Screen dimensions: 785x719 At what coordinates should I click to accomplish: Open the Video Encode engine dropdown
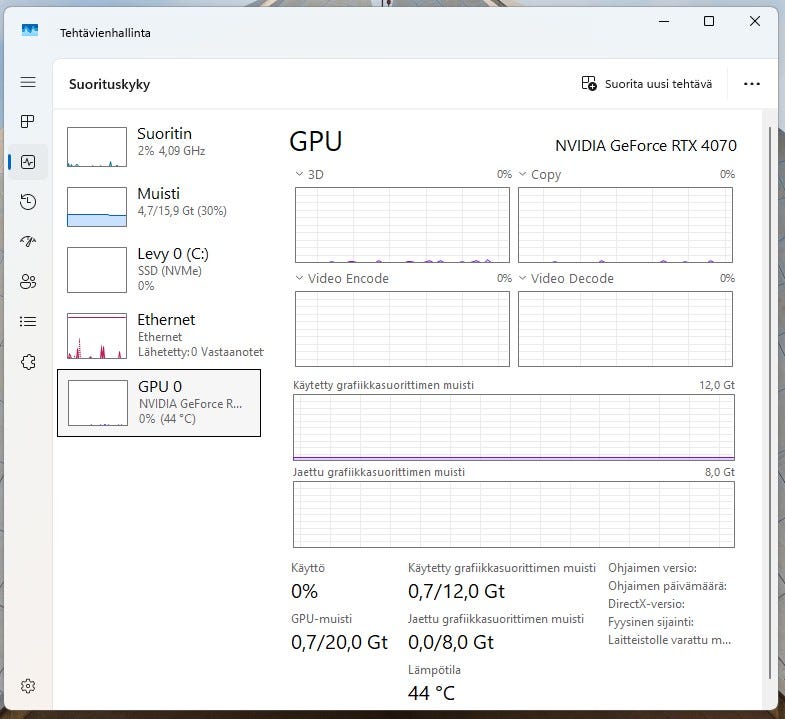click(300, 278)
